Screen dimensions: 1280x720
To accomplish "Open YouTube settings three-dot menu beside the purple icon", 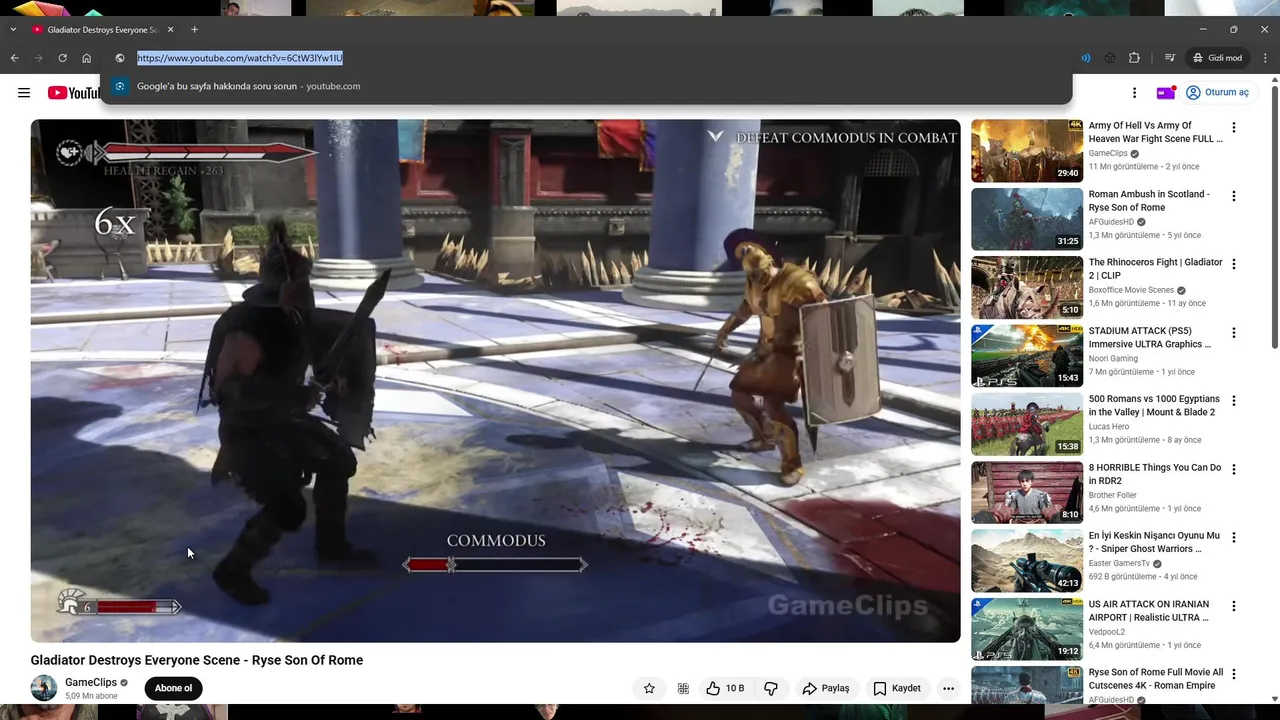I will 1134,93.
